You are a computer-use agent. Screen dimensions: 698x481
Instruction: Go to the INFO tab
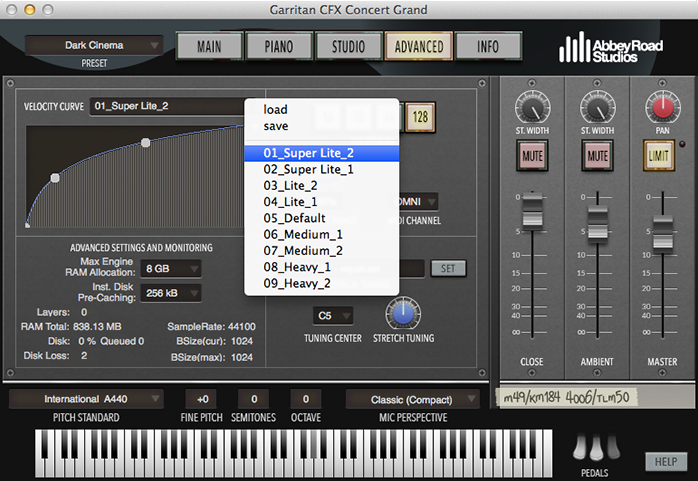point(488,46)
